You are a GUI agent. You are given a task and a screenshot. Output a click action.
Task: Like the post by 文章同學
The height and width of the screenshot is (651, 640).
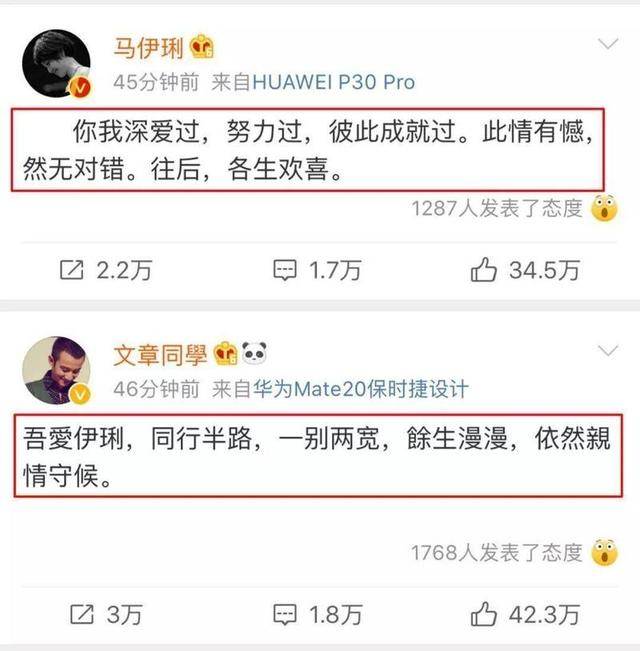[x=484, y=614]
